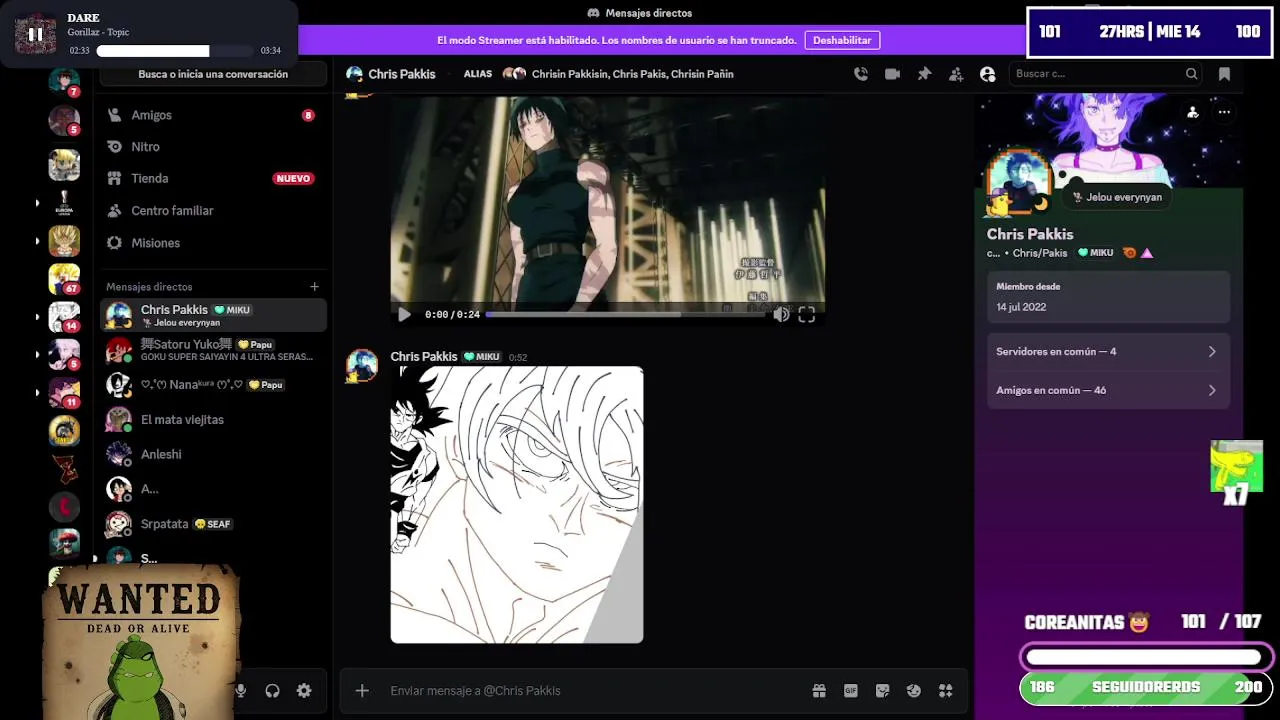
Task: Click the Jelou everynyan status bubble
Action: [1117, 197]
